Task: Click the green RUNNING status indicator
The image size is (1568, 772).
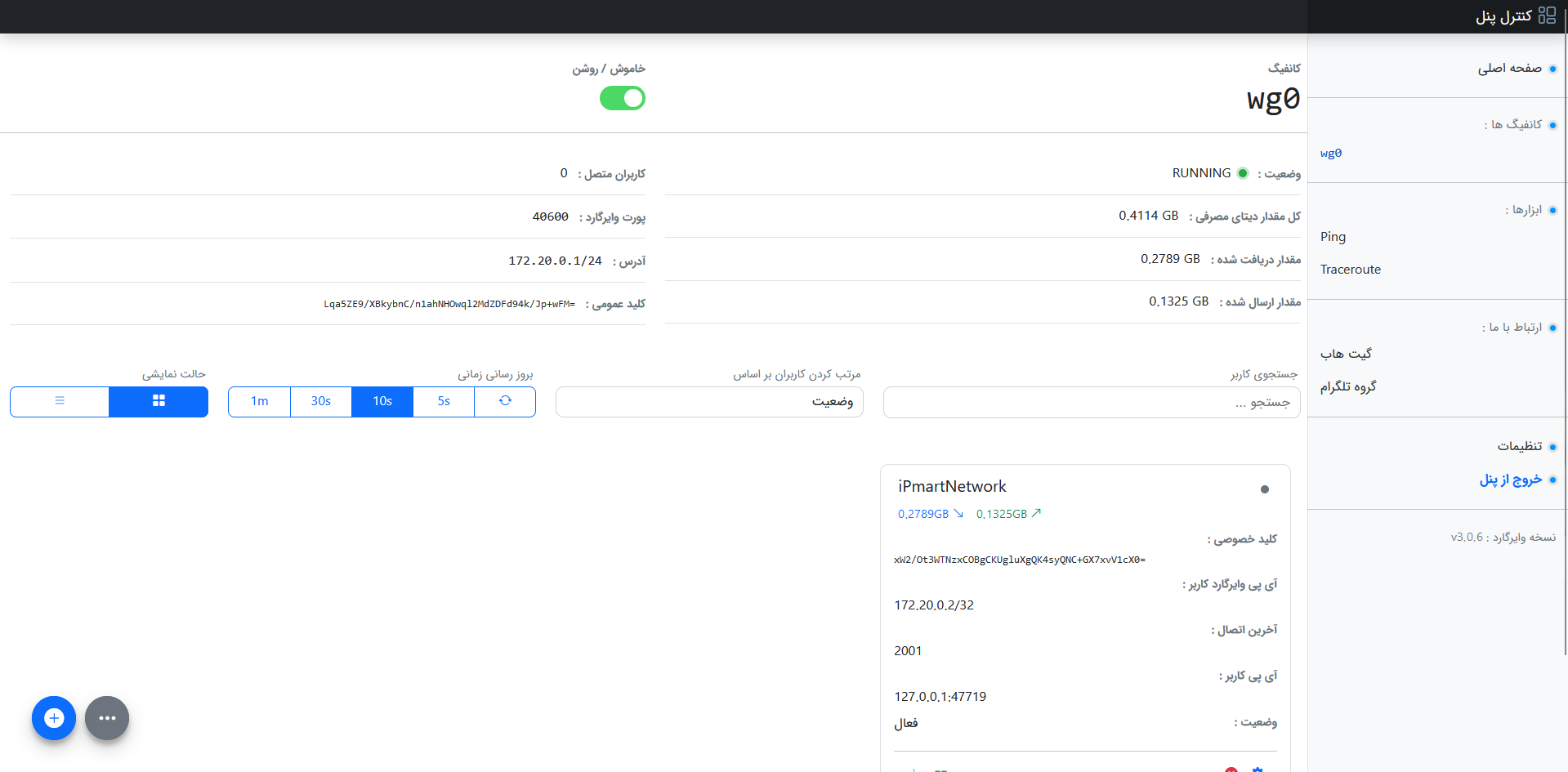Action: pos(1243,173)
